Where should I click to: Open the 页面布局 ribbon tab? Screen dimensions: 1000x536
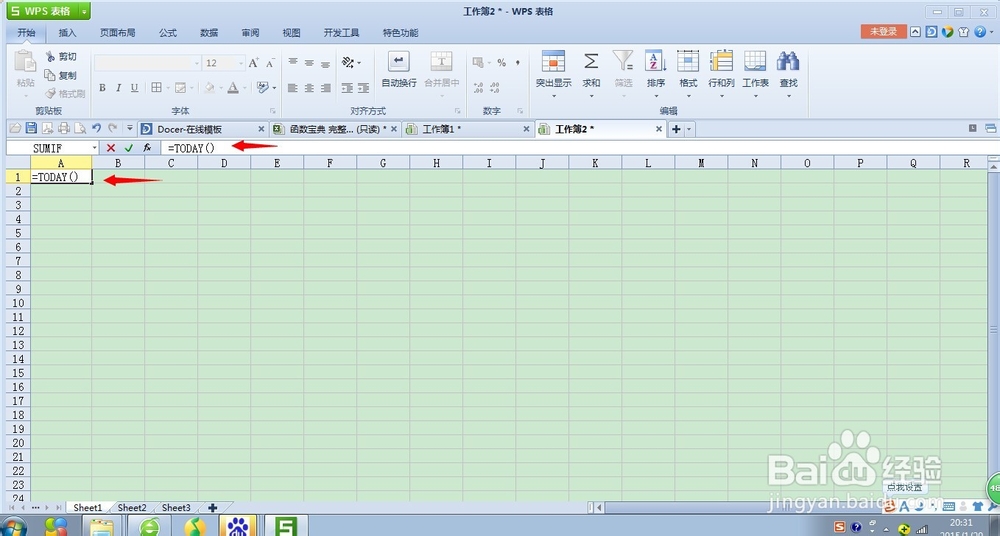pyautogui.click(x=117, y=33)
